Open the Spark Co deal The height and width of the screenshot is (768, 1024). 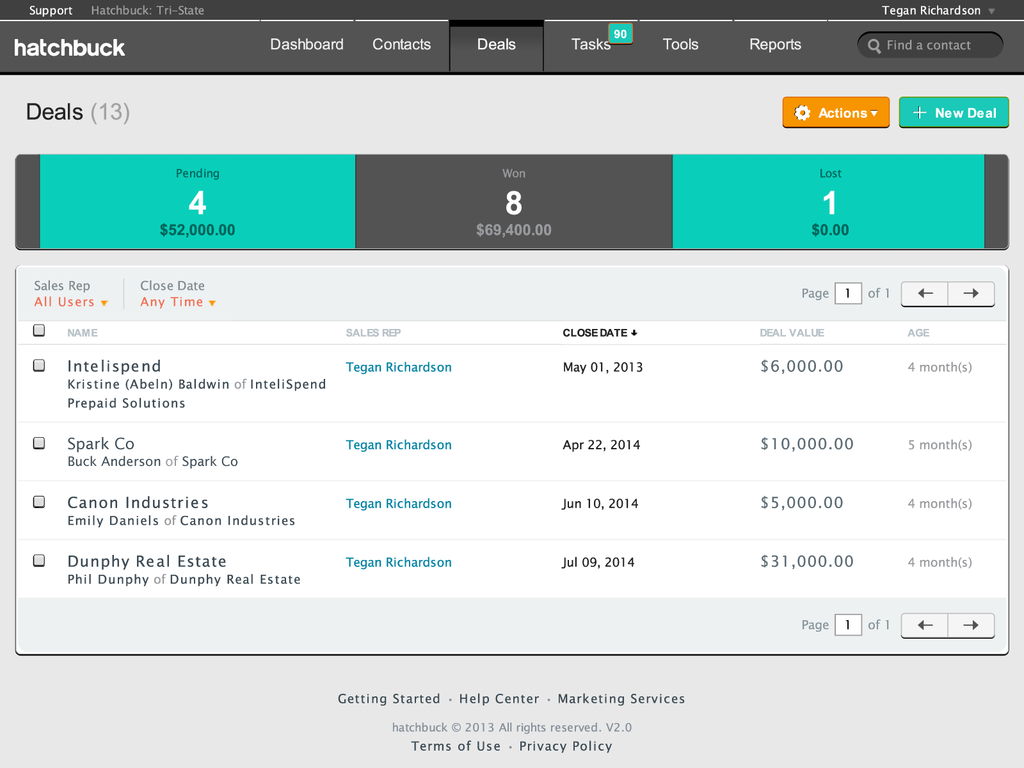(101, 443)
